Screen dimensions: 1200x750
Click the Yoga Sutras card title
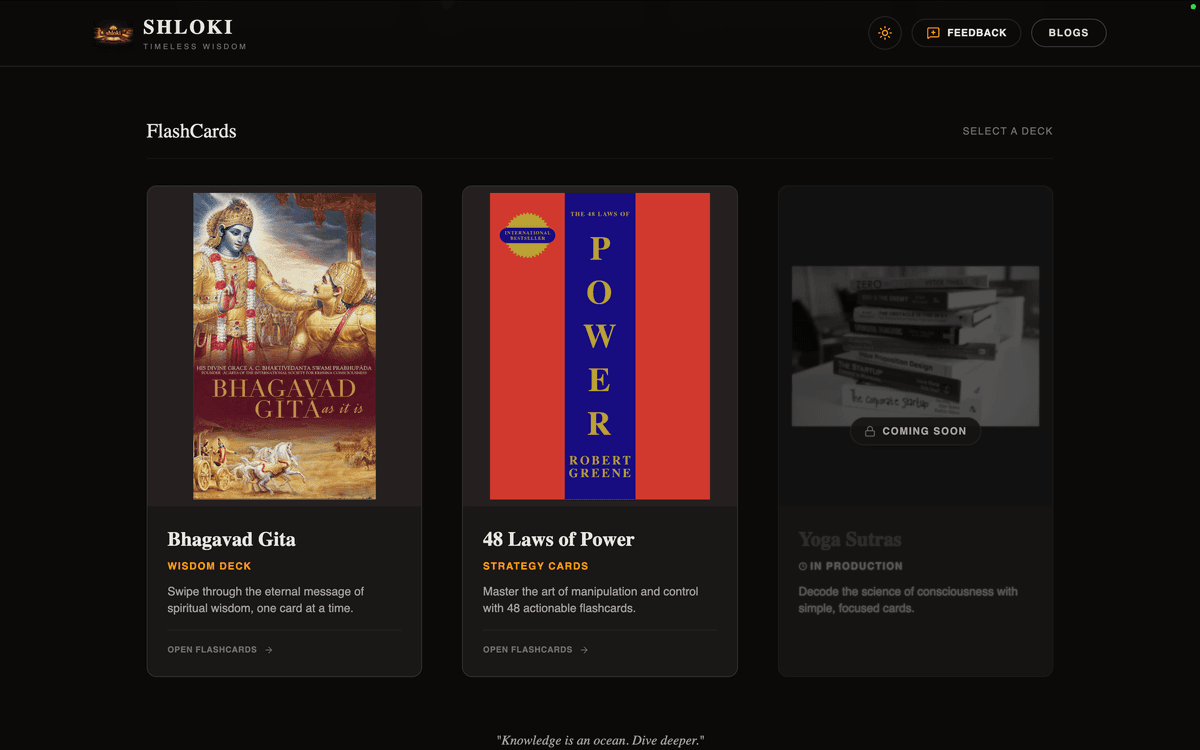[x=849, y=539]
